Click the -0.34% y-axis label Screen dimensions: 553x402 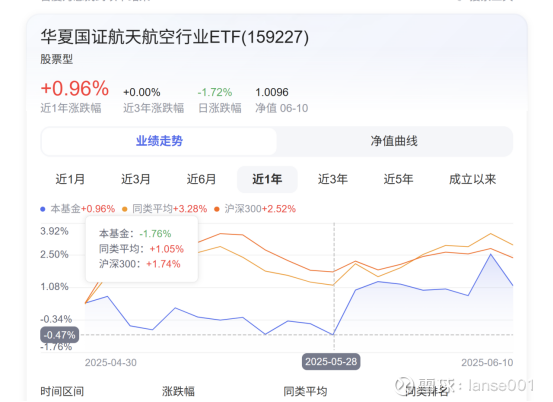56,319
